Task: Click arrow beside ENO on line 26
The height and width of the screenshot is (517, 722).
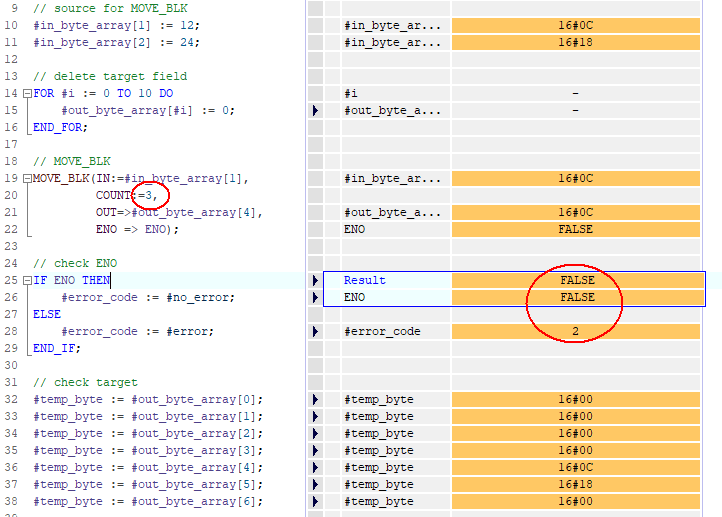Action: [315, 298]
